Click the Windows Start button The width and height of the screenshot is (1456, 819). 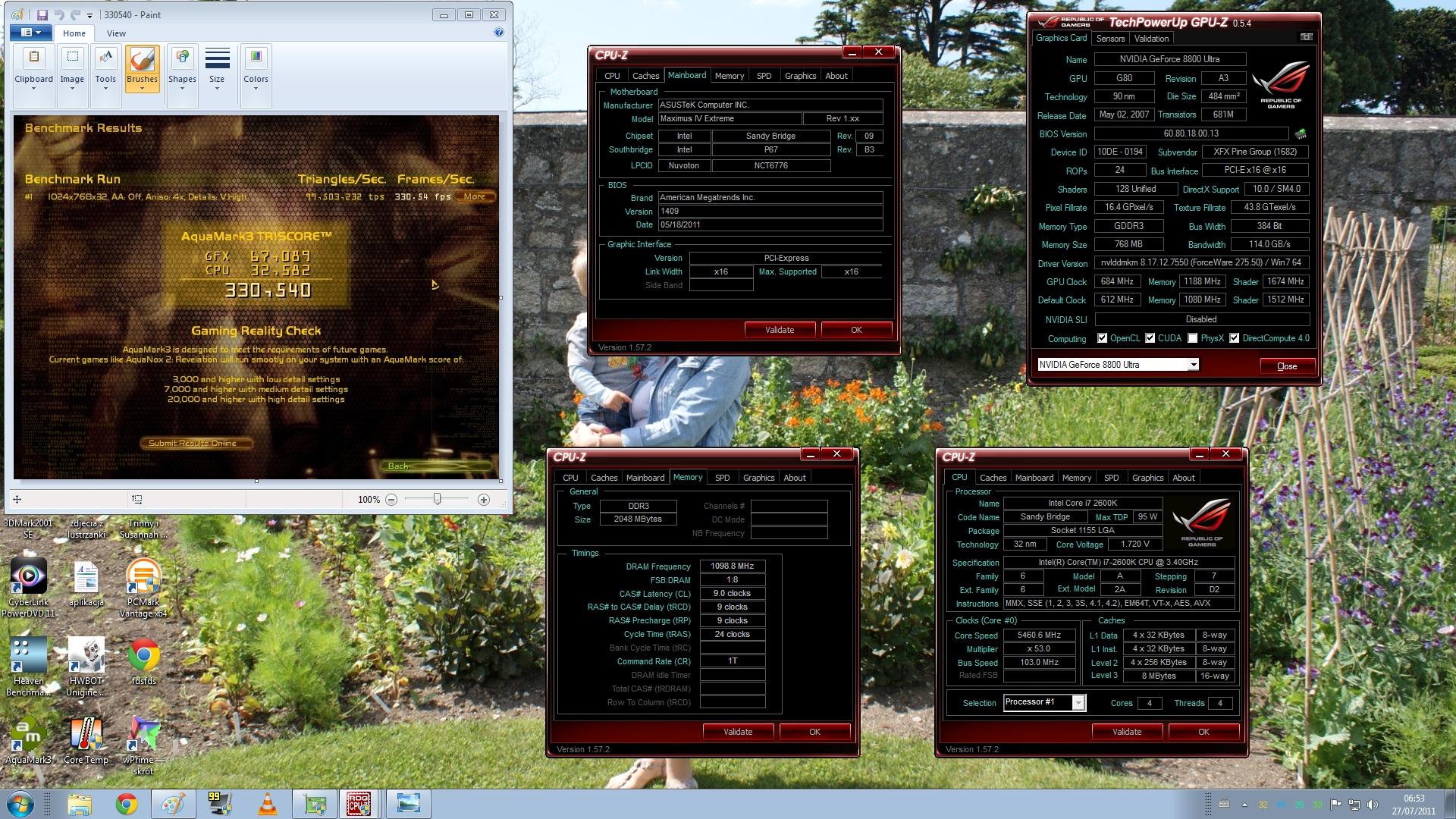[x=20, y=804]
